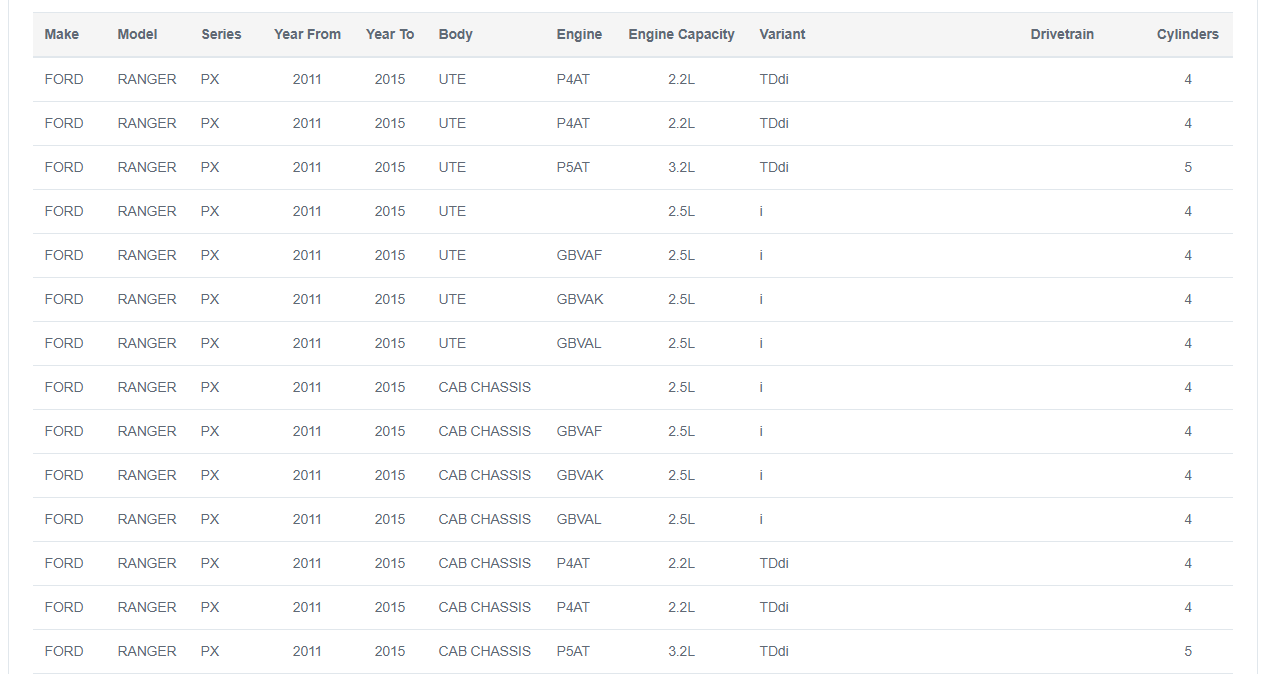Click PX series in UTE GBVAF row
The width and height of the screenshot is (1261, 674).
coord(210,255)
